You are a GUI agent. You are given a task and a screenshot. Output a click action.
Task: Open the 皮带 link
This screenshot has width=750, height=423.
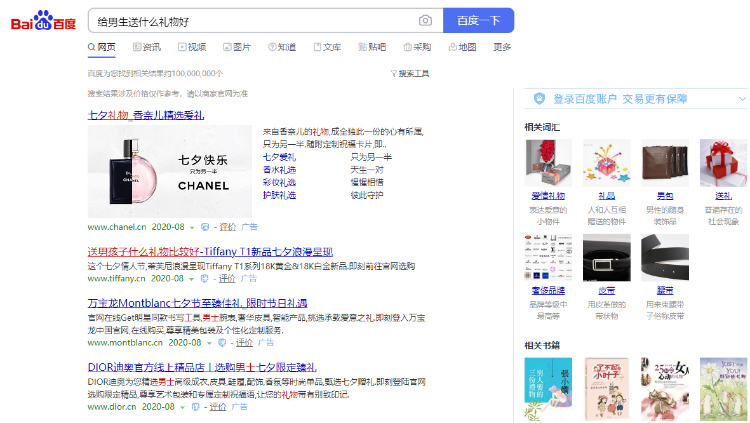pyautogui.click(x=607, y=290)
